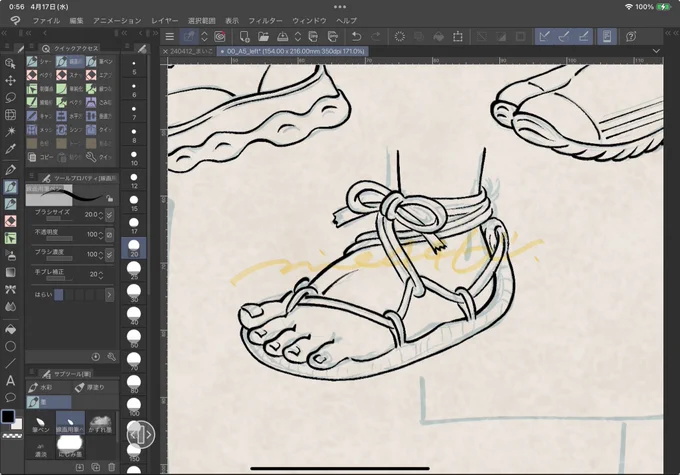Image resolution: width=680 pixels, height=475 pixels.
Task: Select the にじみ墨 sub tool
Action: [70, 448]
